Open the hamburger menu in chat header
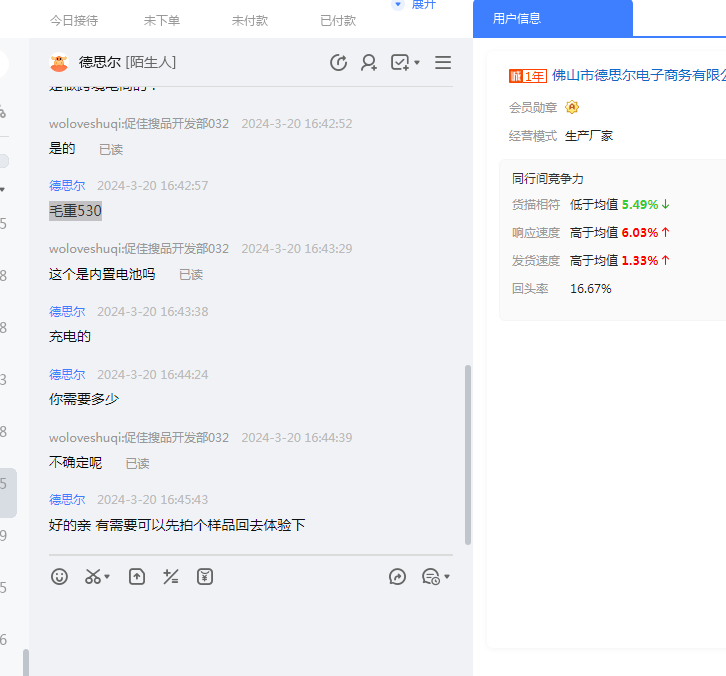Viewport: 726px width, 676px height. coord(443,63)
